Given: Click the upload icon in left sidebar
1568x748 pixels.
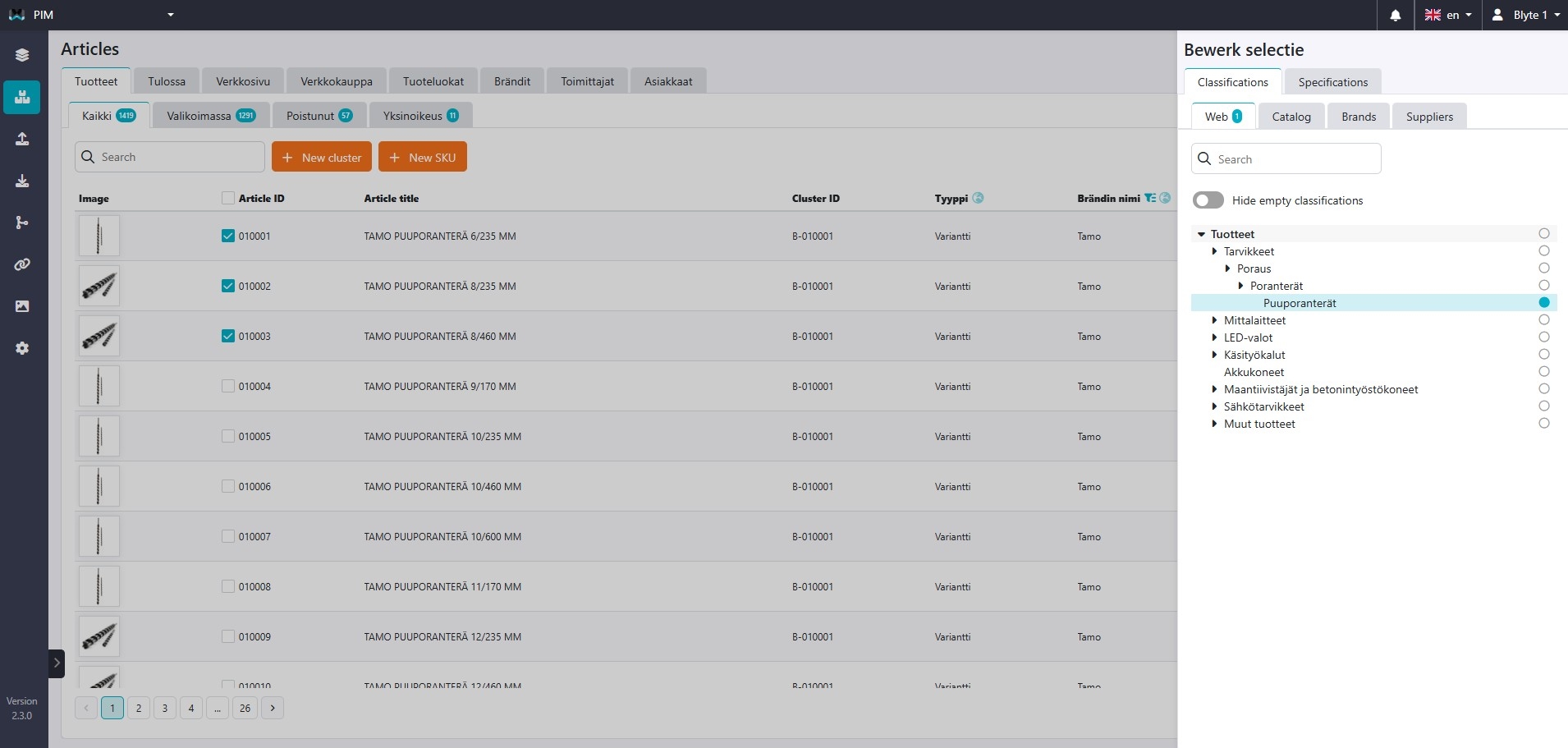Looking at the screenshot, I should (22, 139).
